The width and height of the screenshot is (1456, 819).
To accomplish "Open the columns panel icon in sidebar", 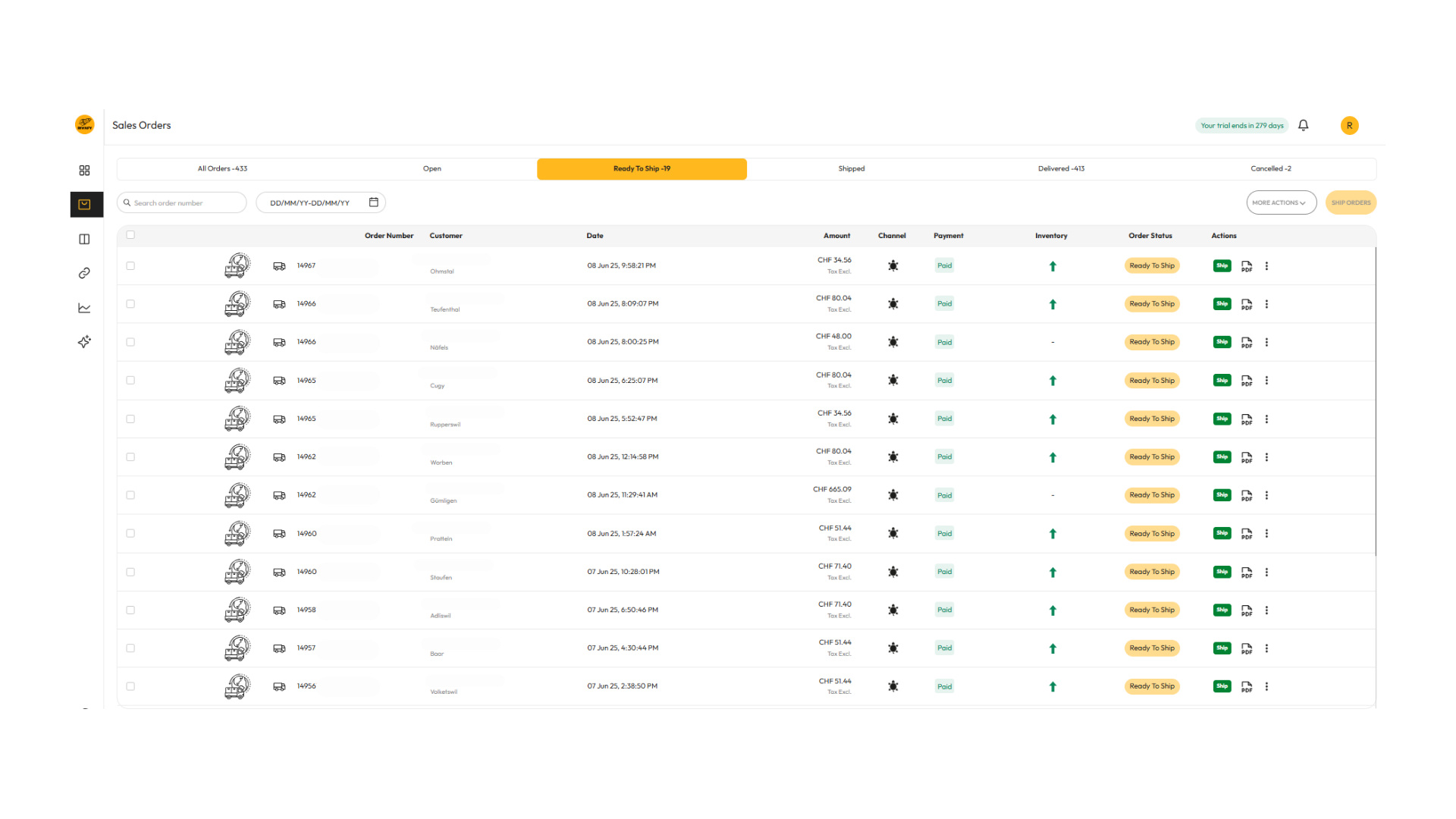I will [84, 239].
